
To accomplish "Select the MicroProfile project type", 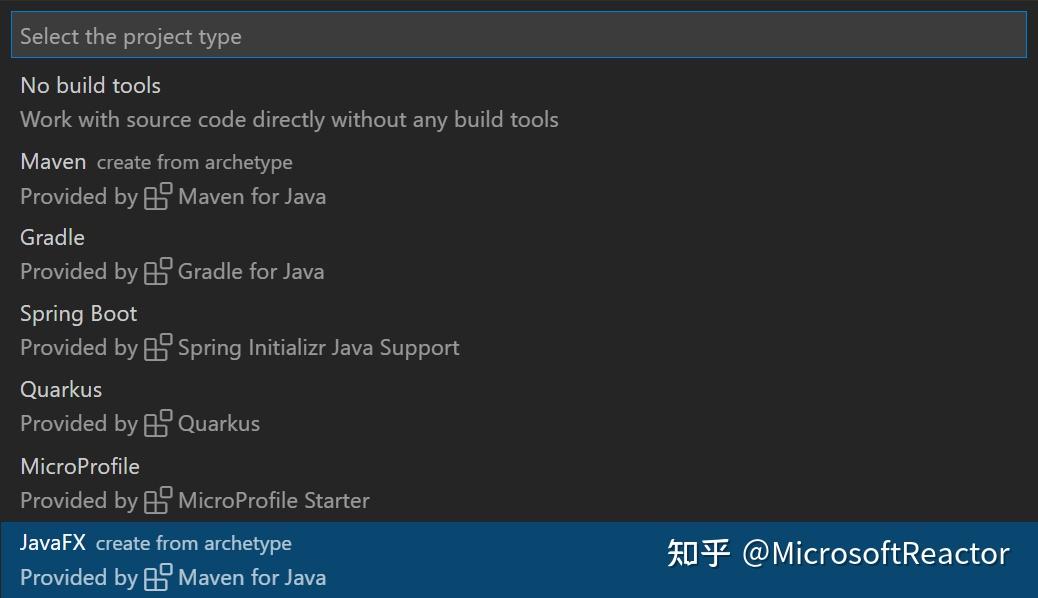I will click(519, 483).
